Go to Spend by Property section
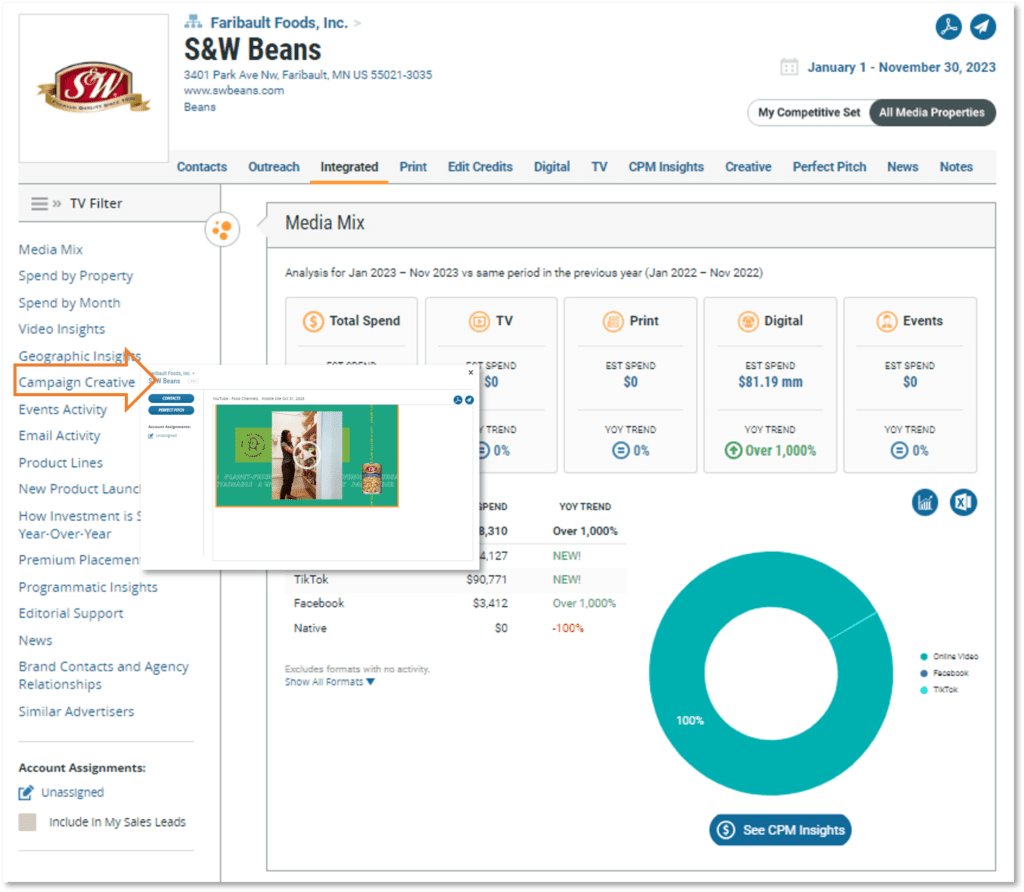The height and width of the screenshot is (892, 1024). 76,276
